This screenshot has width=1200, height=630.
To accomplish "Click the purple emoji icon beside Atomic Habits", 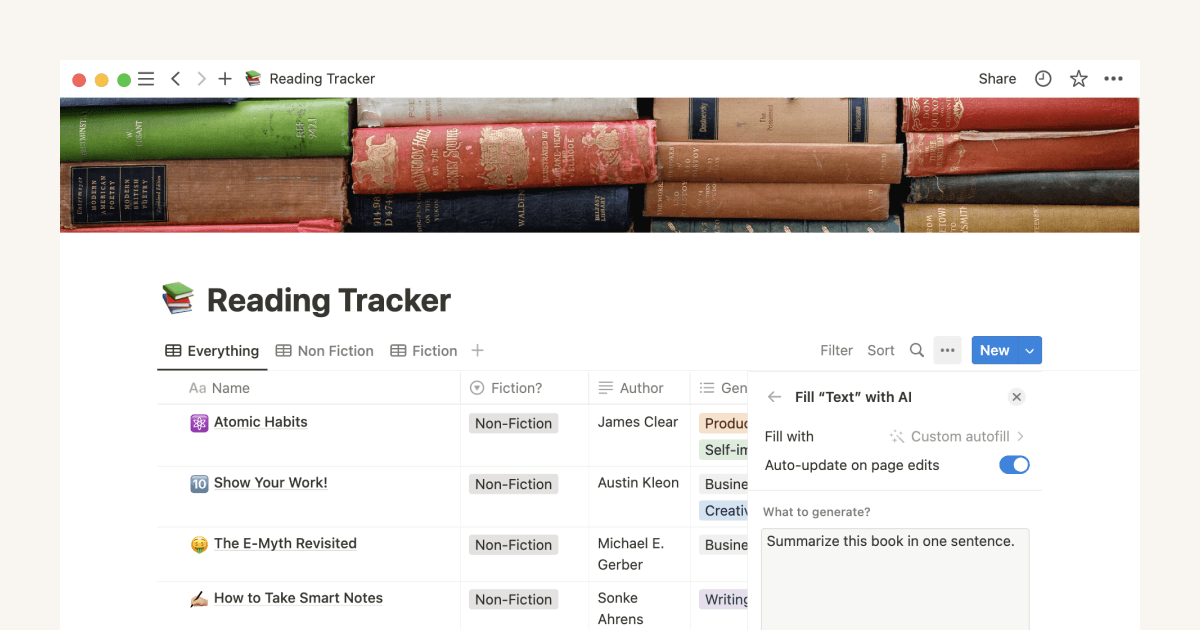I will point(197,422).
